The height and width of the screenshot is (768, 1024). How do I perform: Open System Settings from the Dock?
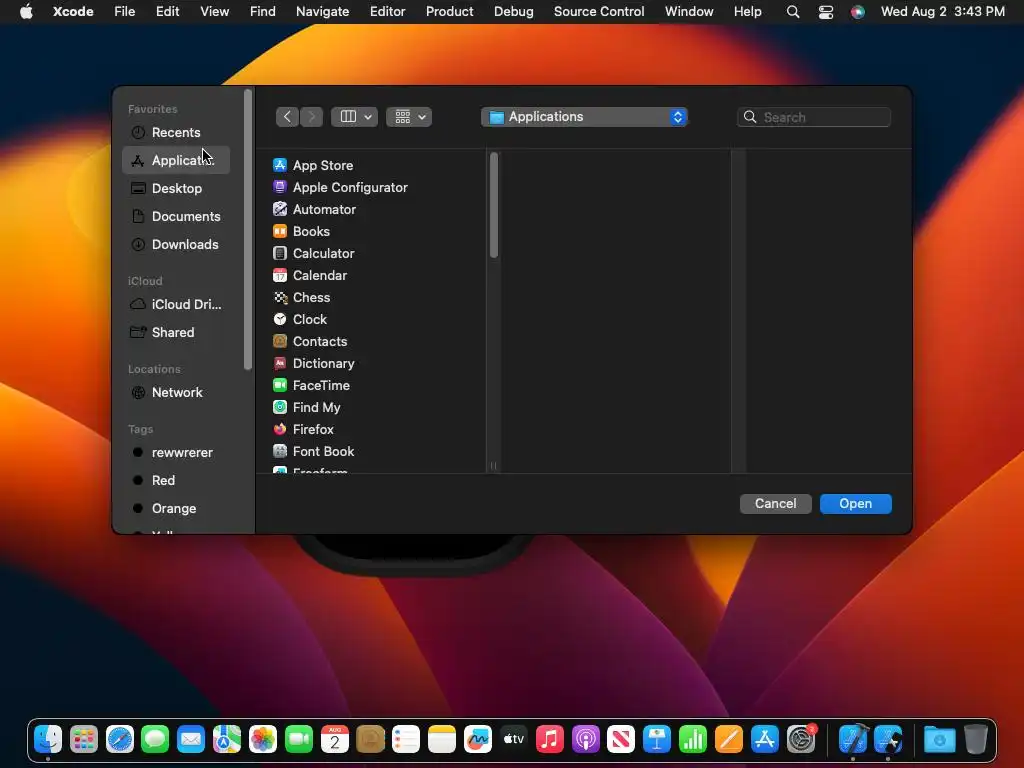[x=801, y=739]
